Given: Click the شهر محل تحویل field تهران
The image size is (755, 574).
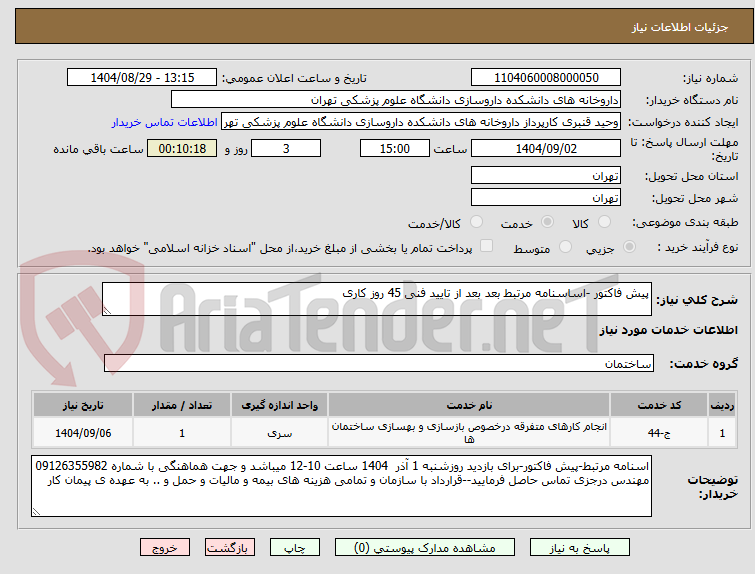Looking at the screenshot, I should click(x=546, y=197).
